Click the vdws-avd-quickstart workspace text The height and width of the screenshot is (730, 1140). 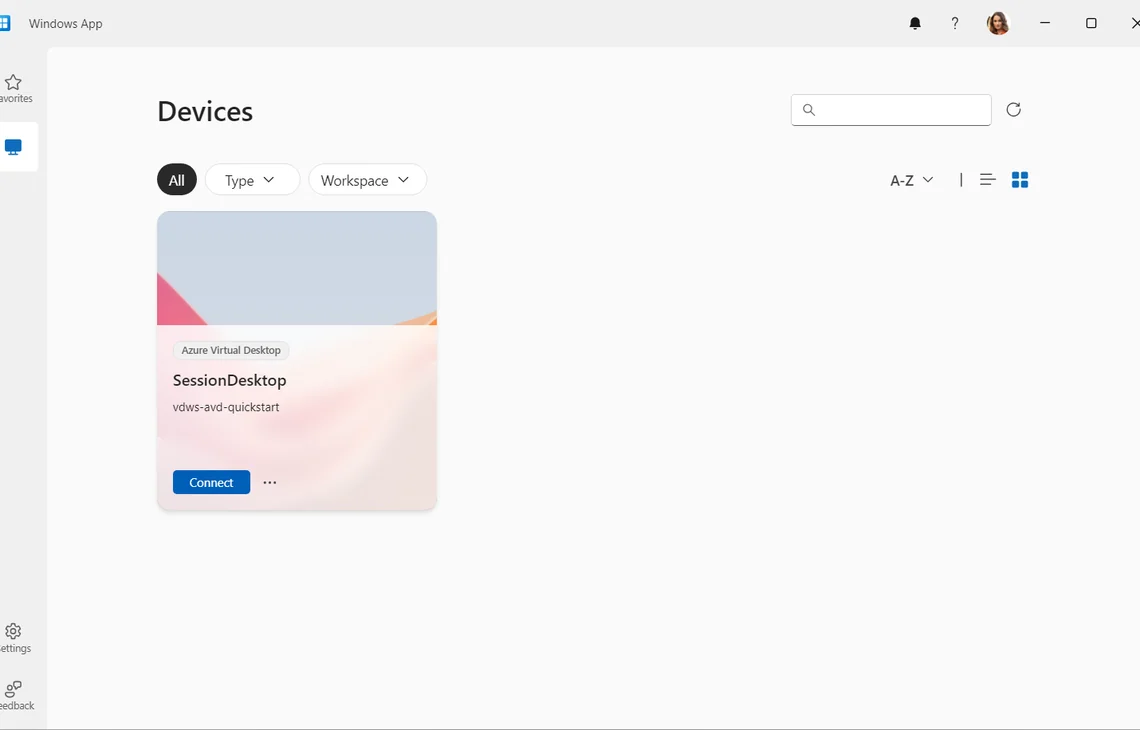click(226, 407)
